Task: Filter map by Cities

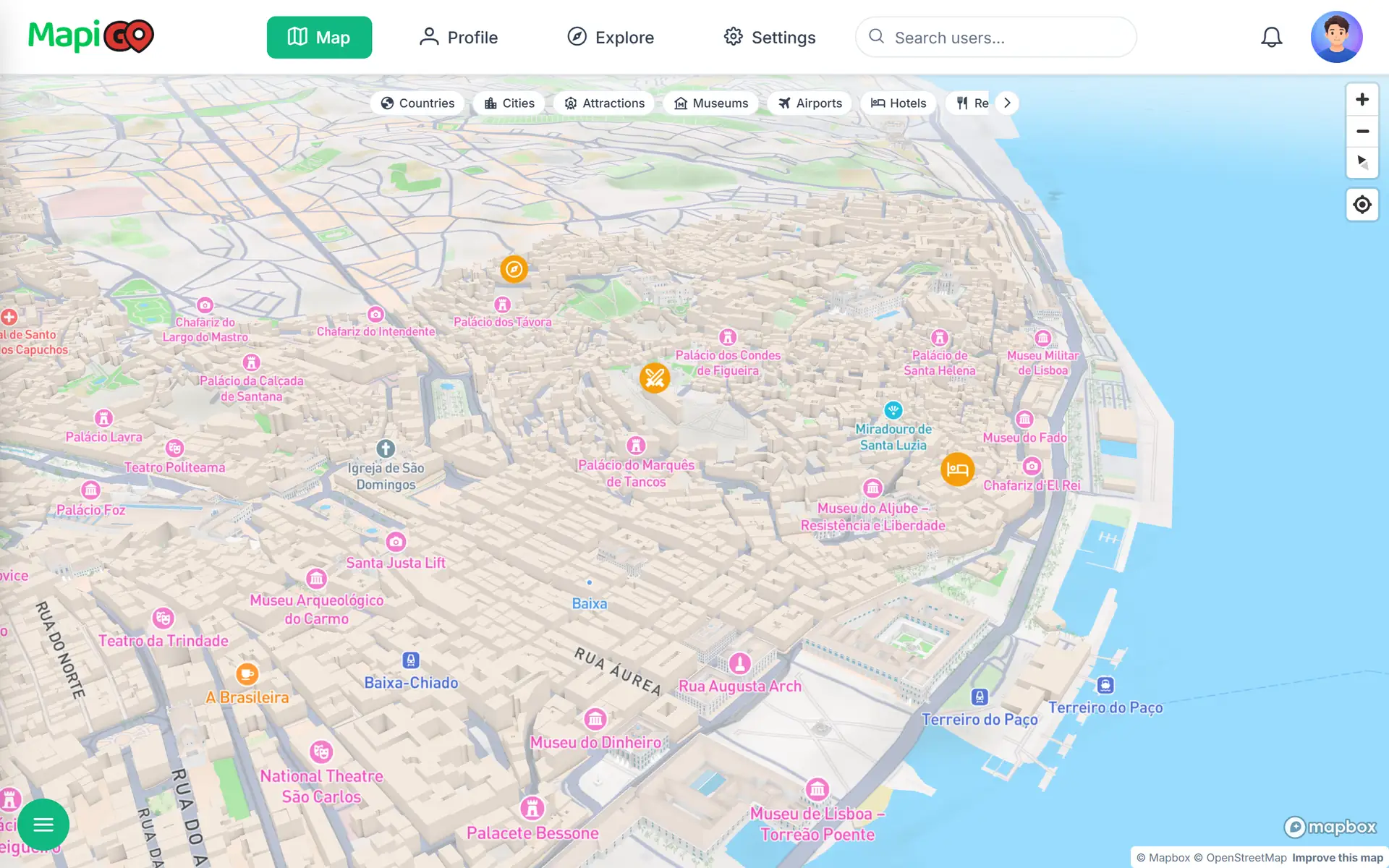Action: [509, 103]
